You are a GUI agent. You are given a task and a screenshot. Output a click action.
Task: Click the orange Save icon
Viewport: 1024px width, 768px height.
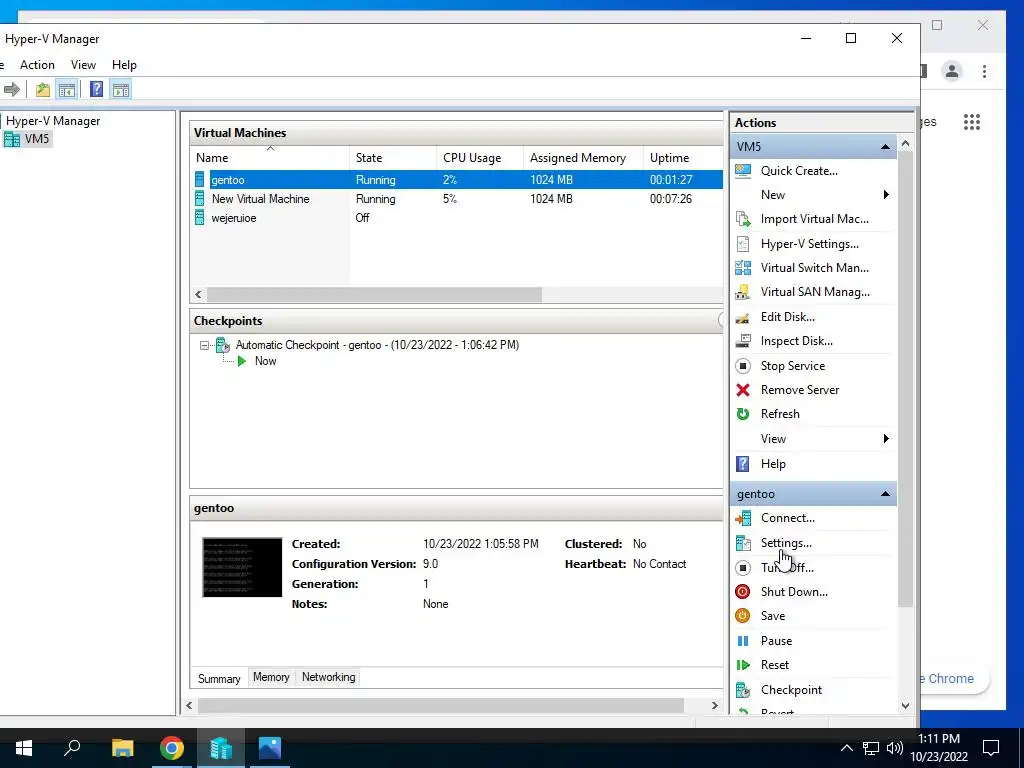tap(743, 616)
